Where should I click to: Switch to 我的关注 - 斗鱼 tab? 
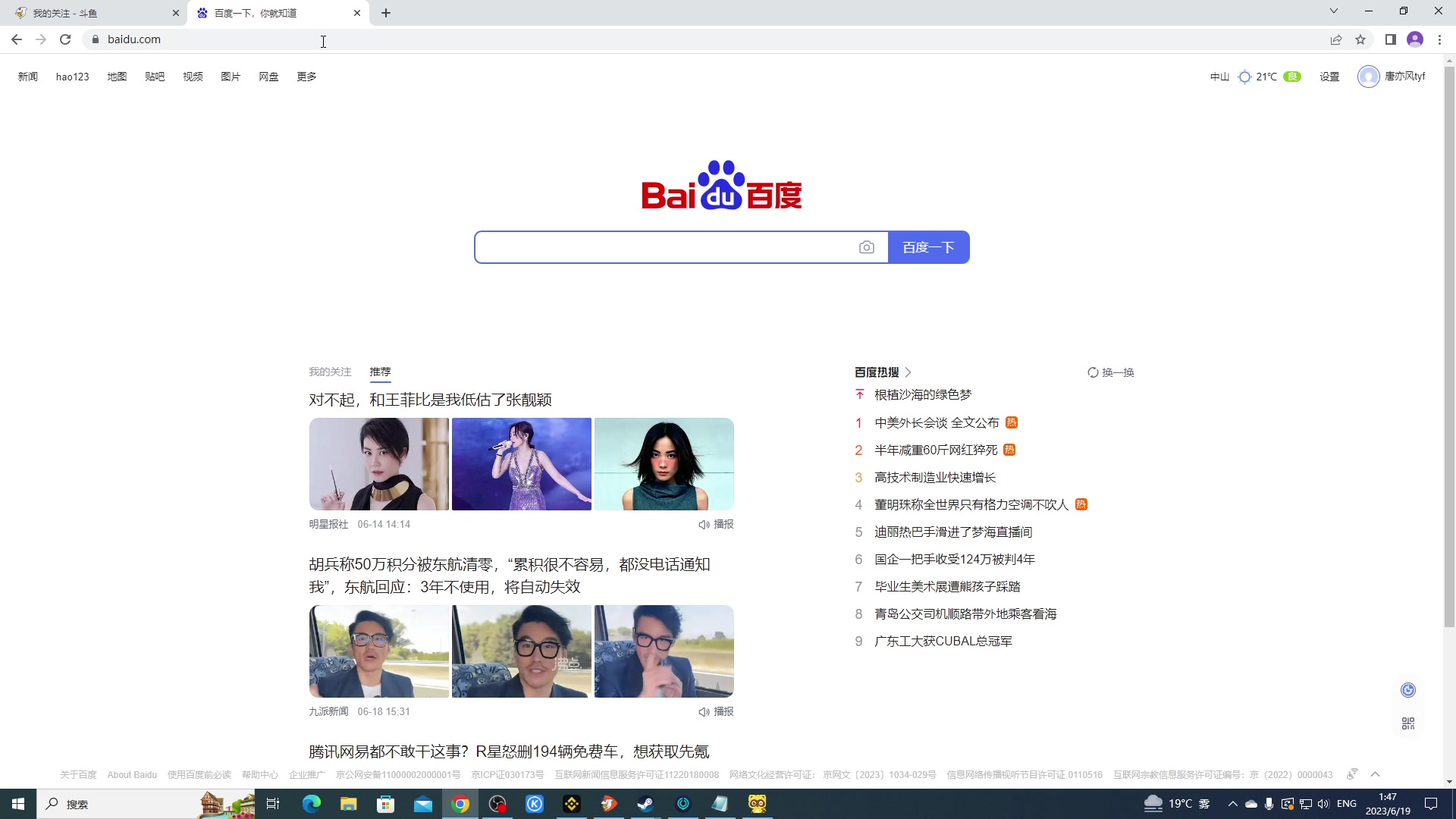coord(93,13)
